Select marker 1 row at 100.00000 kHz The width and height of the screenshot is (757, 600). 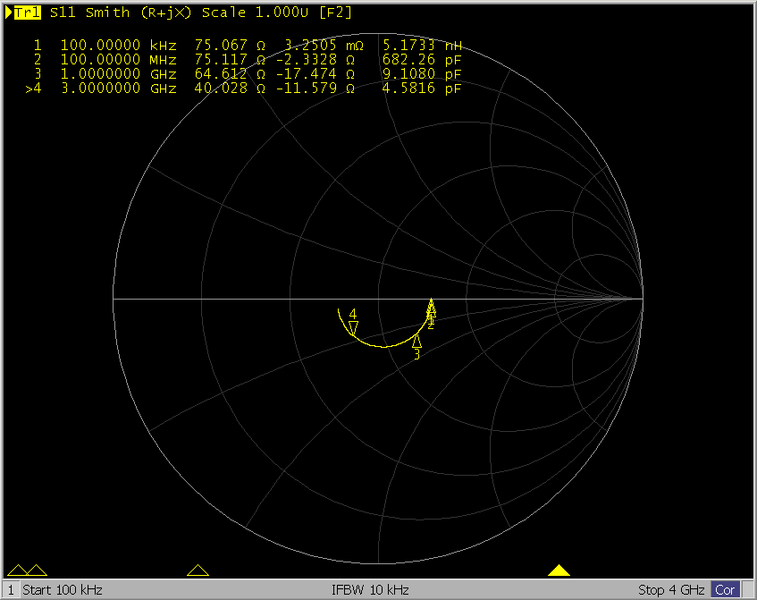[x=247, y=46]
